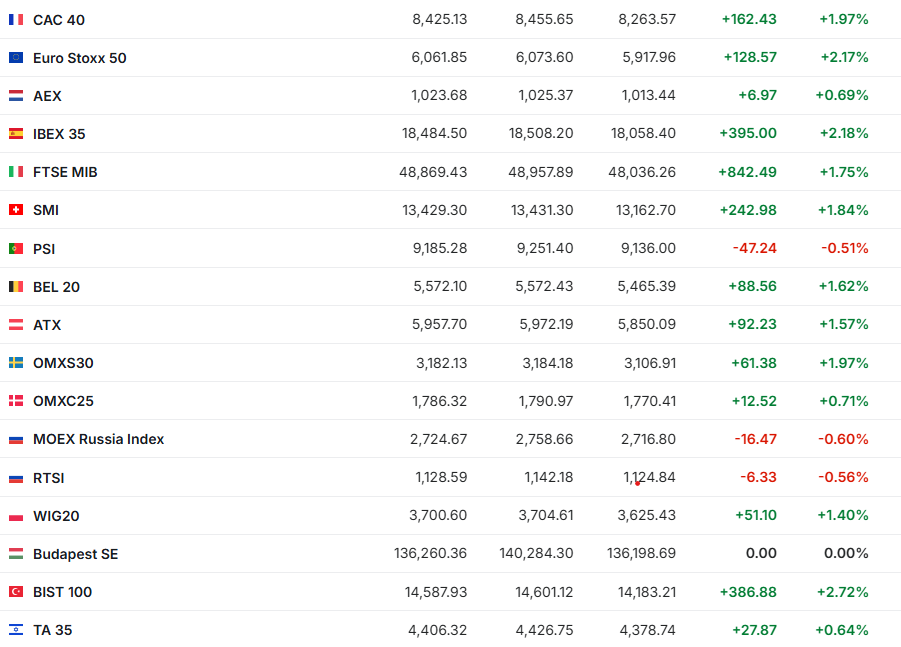Screen dimensions: 901x647
Task: Click the Sweden flag next to OMXS30
Action: point(16,363)
